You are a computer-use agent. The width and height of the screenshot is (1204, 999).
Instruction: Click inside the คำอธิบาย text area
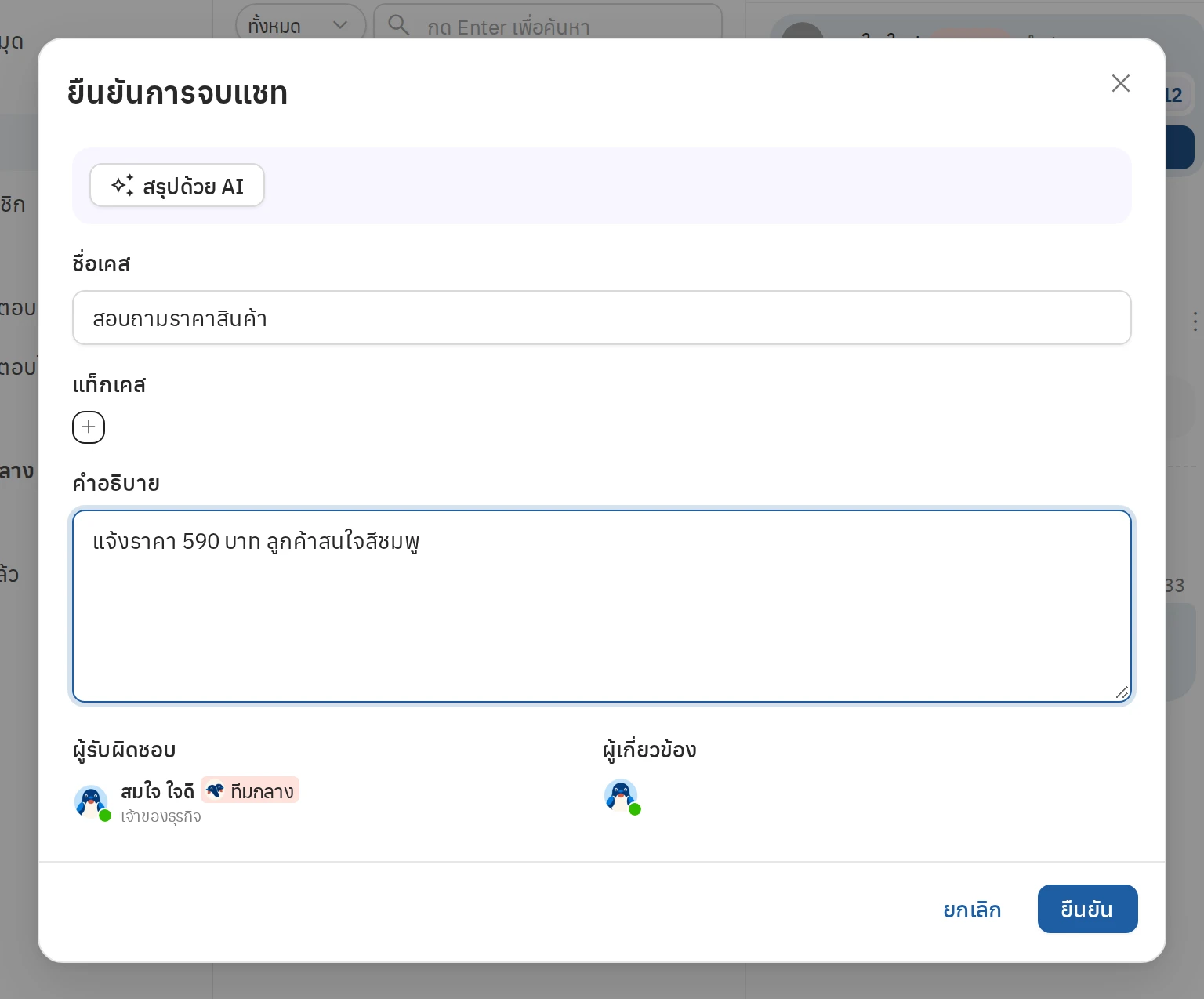(601, 606)
